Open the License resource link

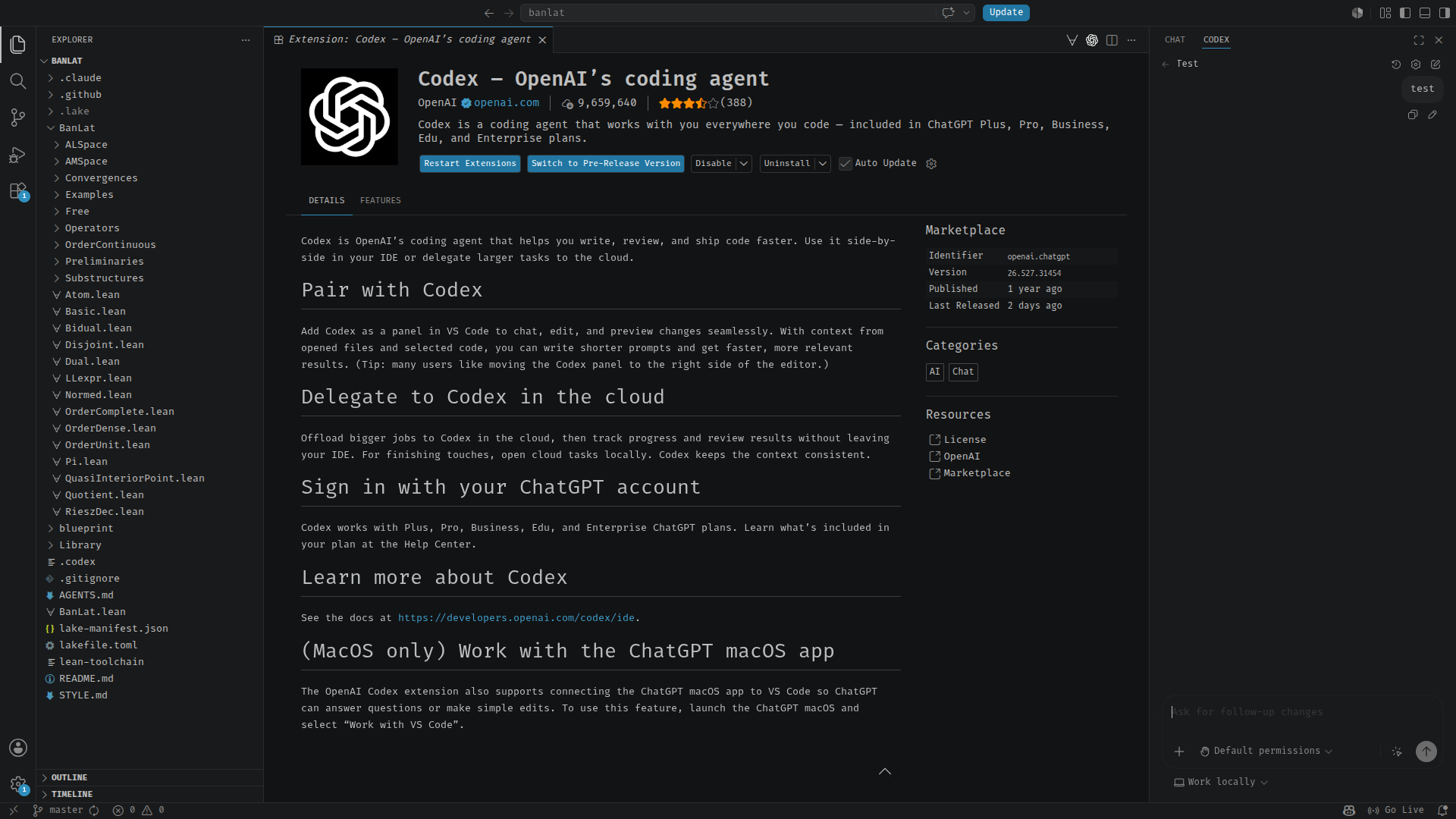click(x=965, y=441)
